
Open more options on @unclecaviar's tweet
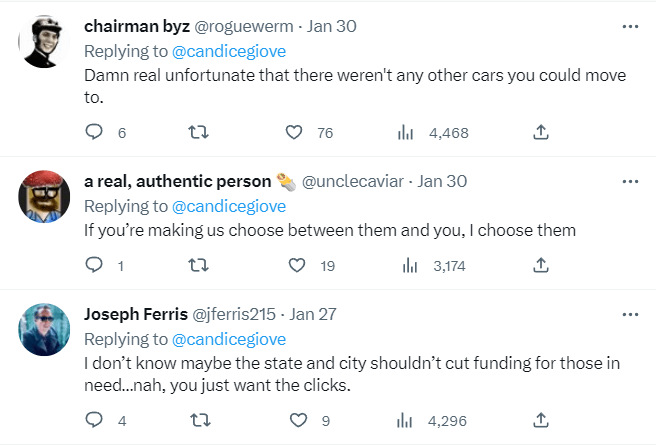(630, 182)
